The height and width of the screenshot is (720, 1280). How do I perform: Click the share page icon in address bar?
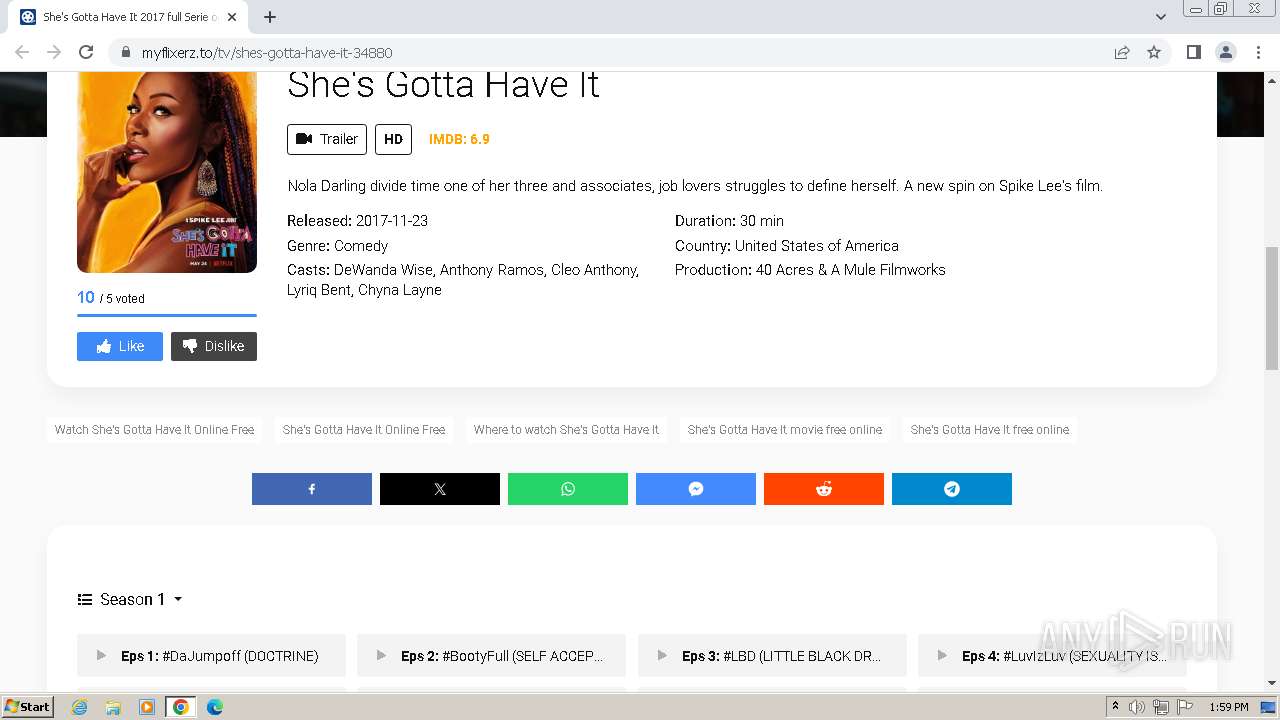[x=1122, y=52]
